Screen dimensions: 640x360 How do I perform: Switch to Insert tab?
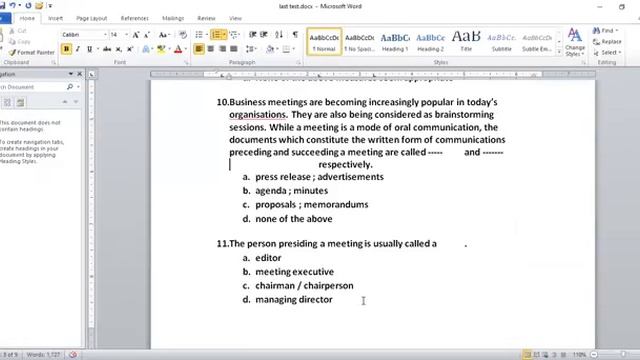pyautogui.click(x=56, y=18)
